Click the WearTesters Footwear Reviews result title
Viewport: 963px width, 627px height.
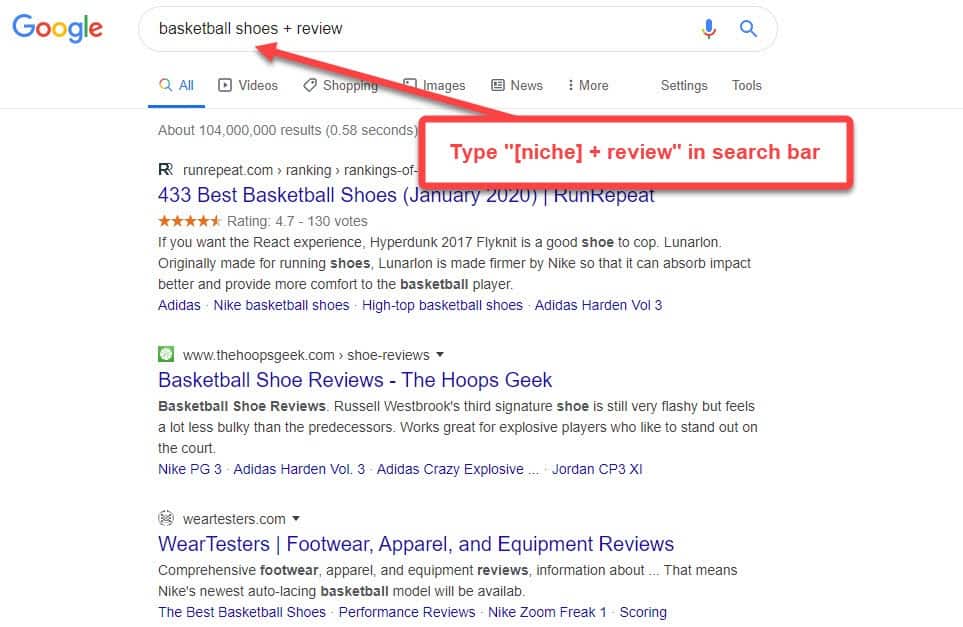click(x=416, y=544)
